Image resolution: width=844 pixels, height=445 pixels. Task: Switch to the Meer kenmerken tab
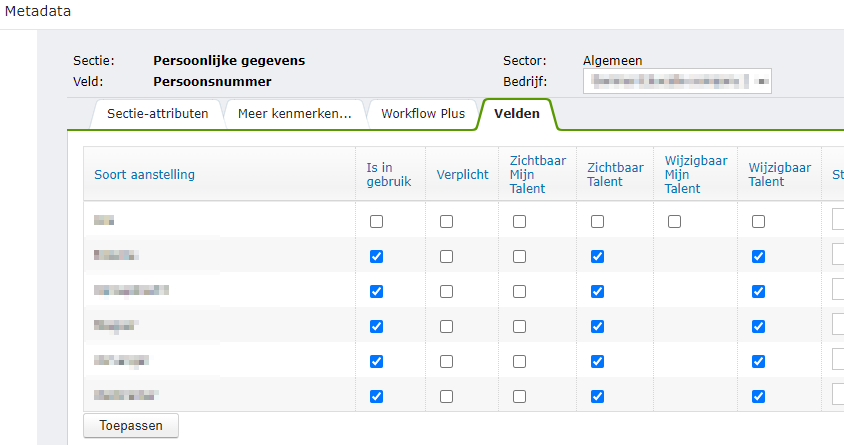(x=294, y=113)
